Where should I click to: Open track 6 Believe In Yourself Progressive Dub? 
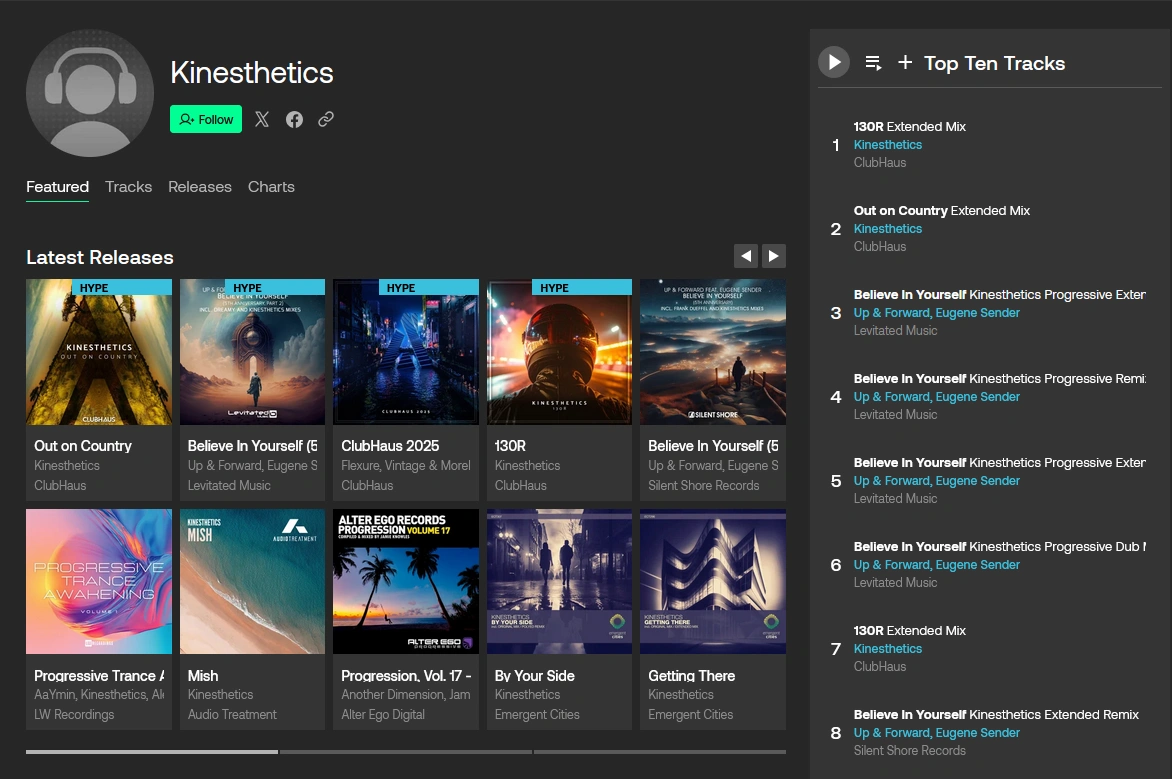click(999, 546)
